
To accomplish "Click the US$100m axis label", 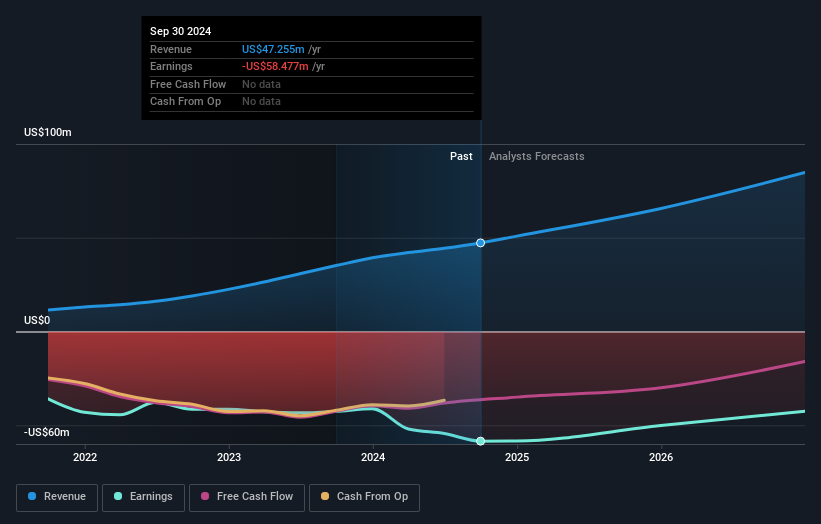I will tap(48, 132).
